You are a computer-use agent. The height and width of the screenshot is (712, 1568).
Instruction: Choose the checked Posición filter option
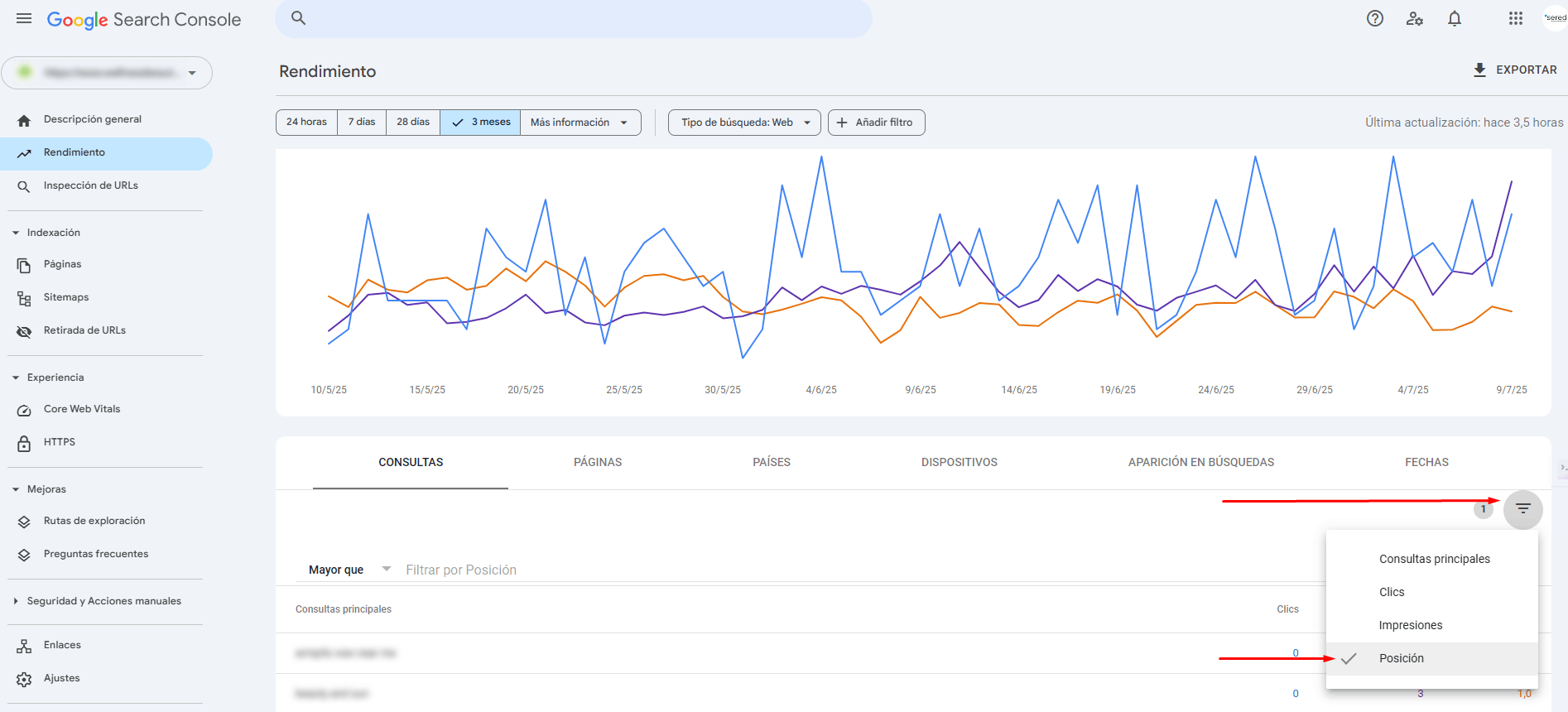click(x=1401, y=658)
